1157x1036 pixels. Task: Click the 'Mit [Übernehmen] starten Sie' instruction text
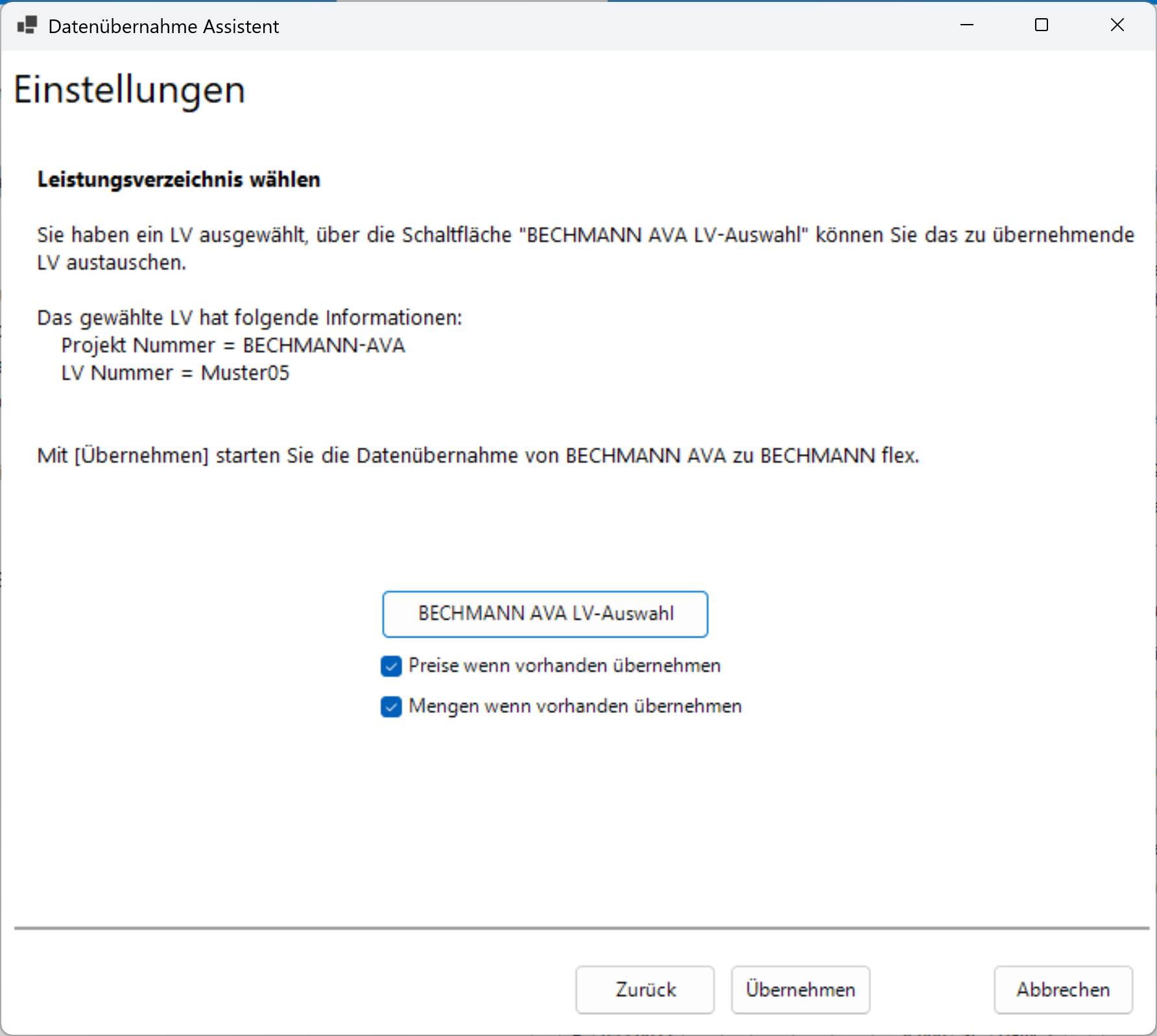[478, 456]
